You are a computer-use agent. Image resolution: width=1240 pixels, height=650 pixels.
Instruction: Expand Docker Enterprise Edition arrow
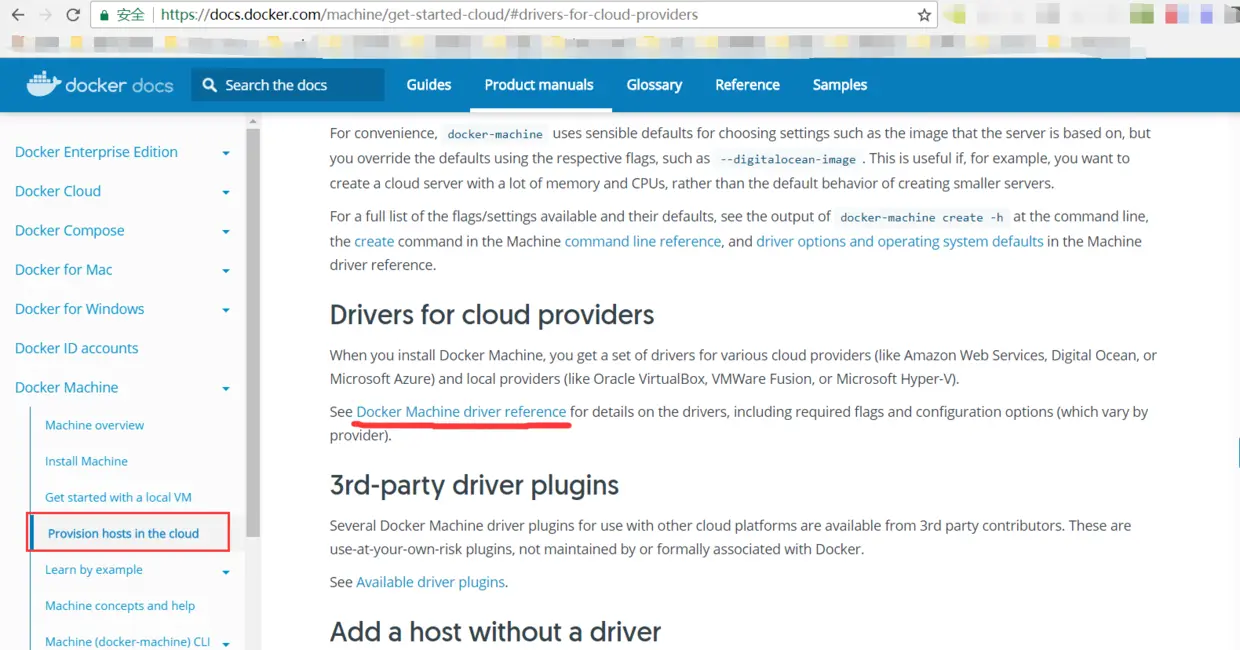point(226,153)
